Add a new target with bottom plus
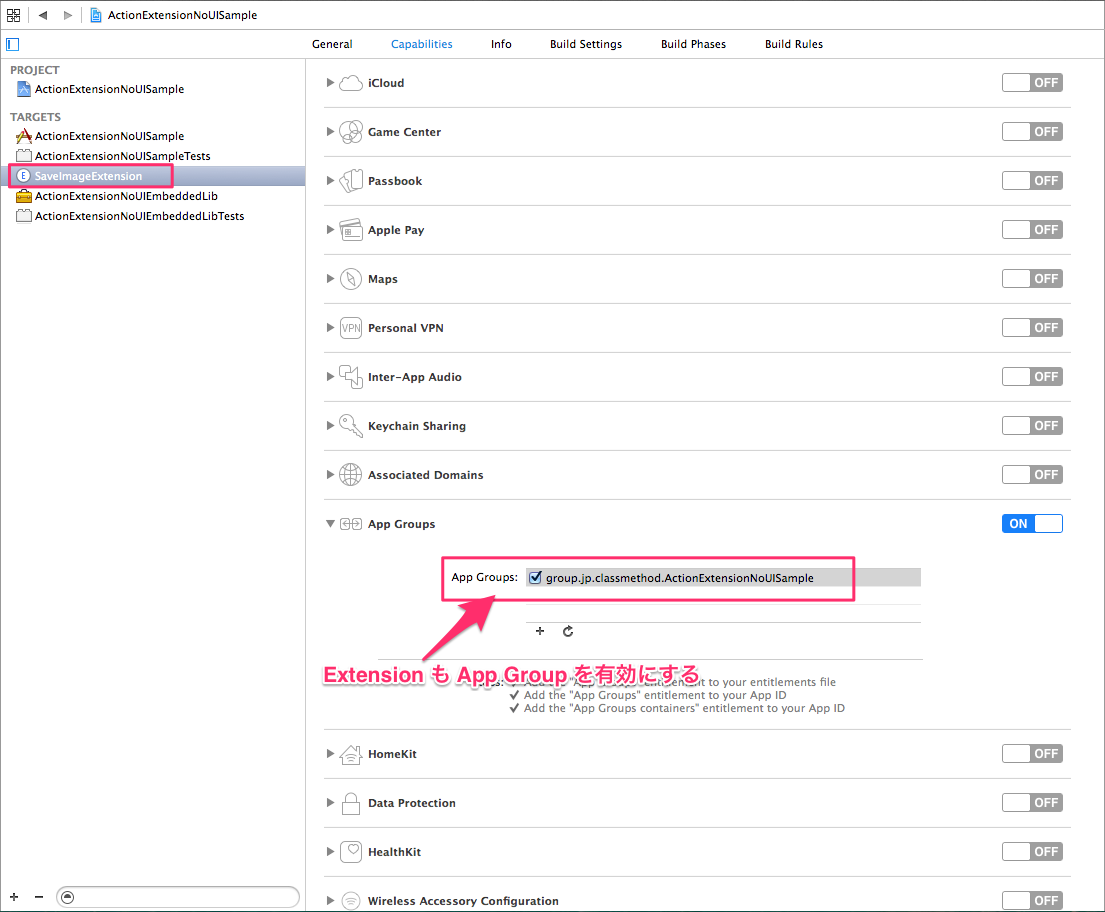This screenshot has height=912, width=1105. pyautogui.click(x=14, y=896)
